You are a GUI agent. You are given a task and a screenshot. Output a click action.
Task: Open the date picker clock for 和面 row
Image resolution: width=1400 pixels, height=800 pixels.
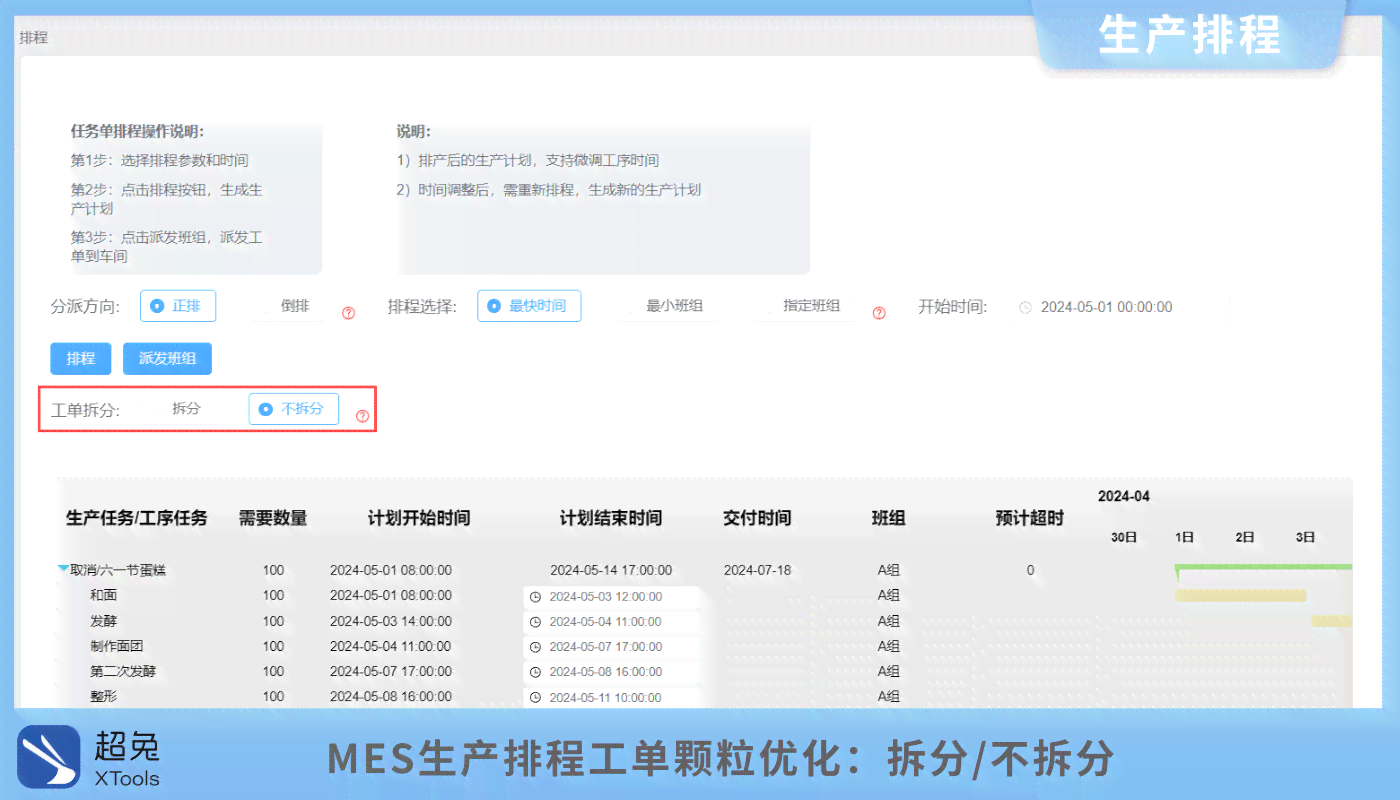click(535, 597)
